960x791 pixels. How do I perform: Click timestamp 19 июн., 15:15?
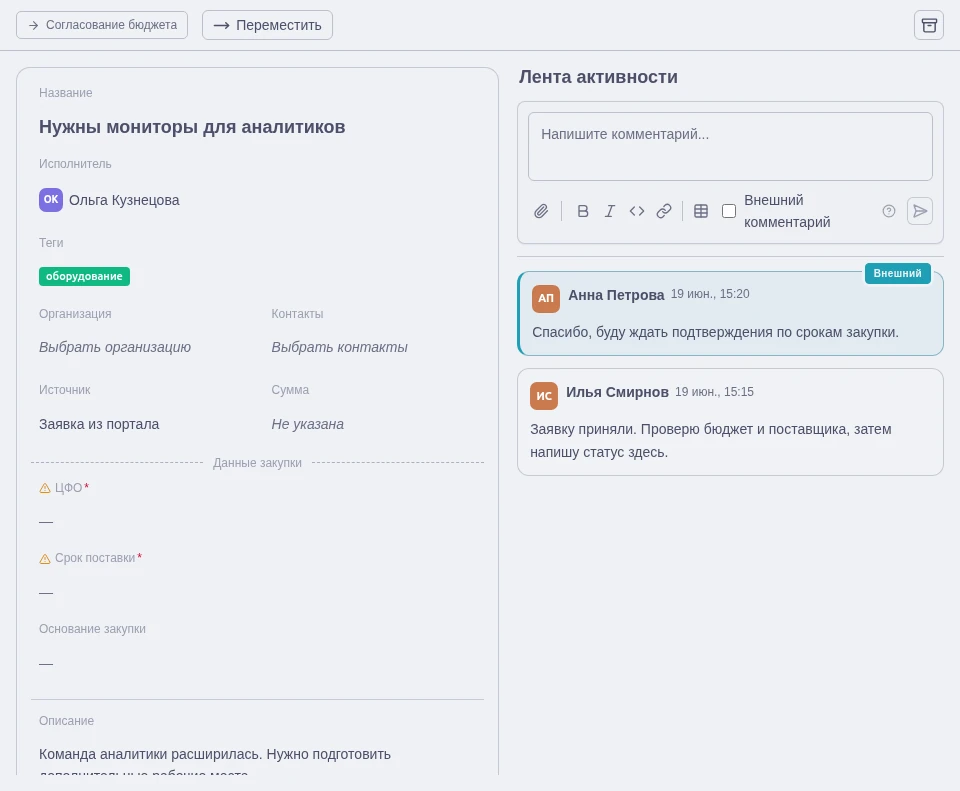(x=714, y=392)
